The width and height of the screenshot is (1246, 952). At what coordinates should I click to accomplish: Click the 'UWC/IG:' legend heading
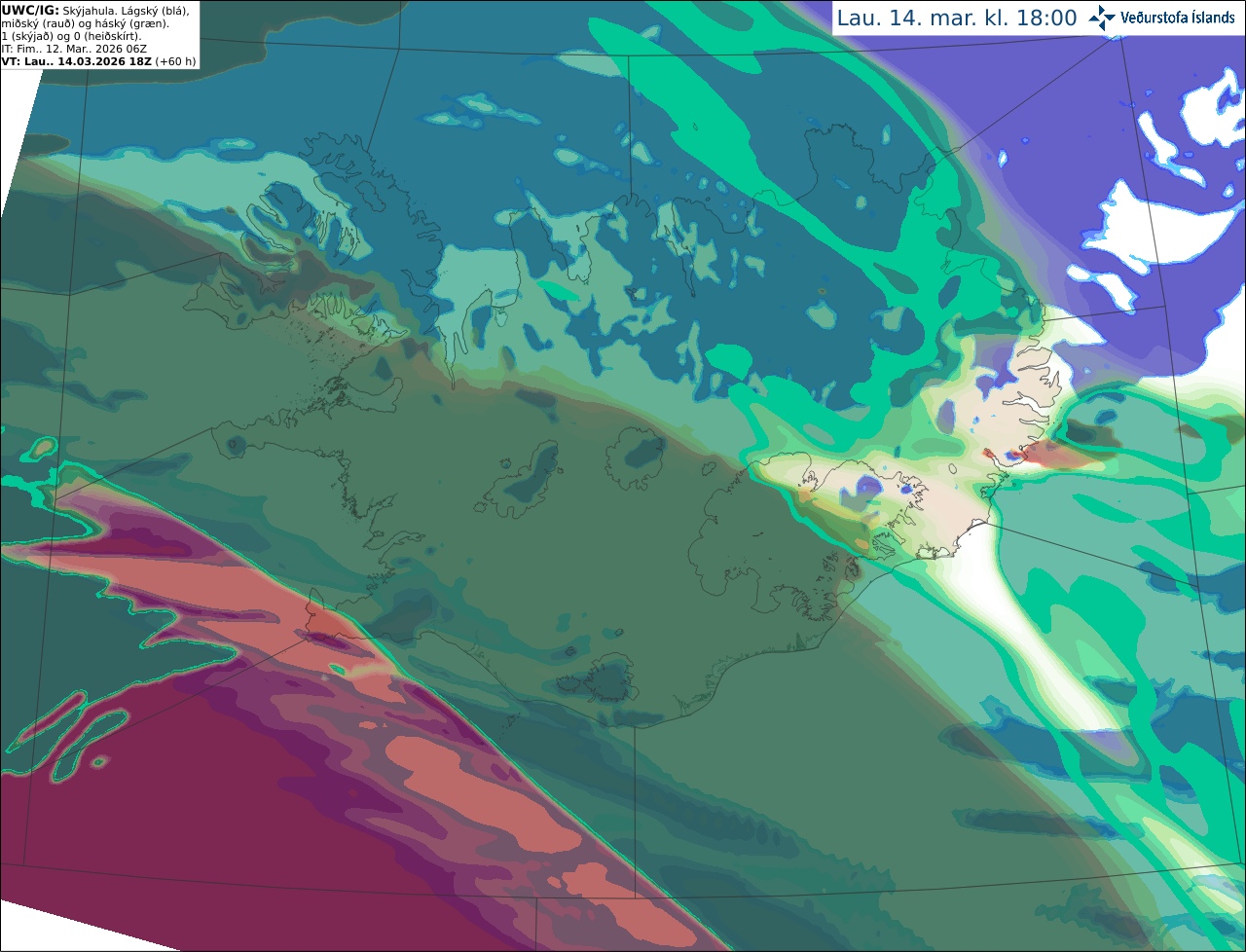pyautogui.click(x=30, y=10)
